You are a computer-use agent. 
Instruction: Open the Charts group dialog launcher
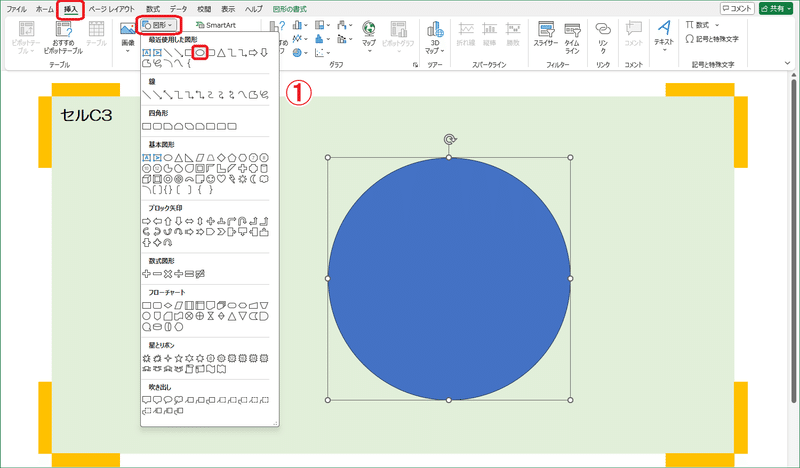tap(415, 65)
